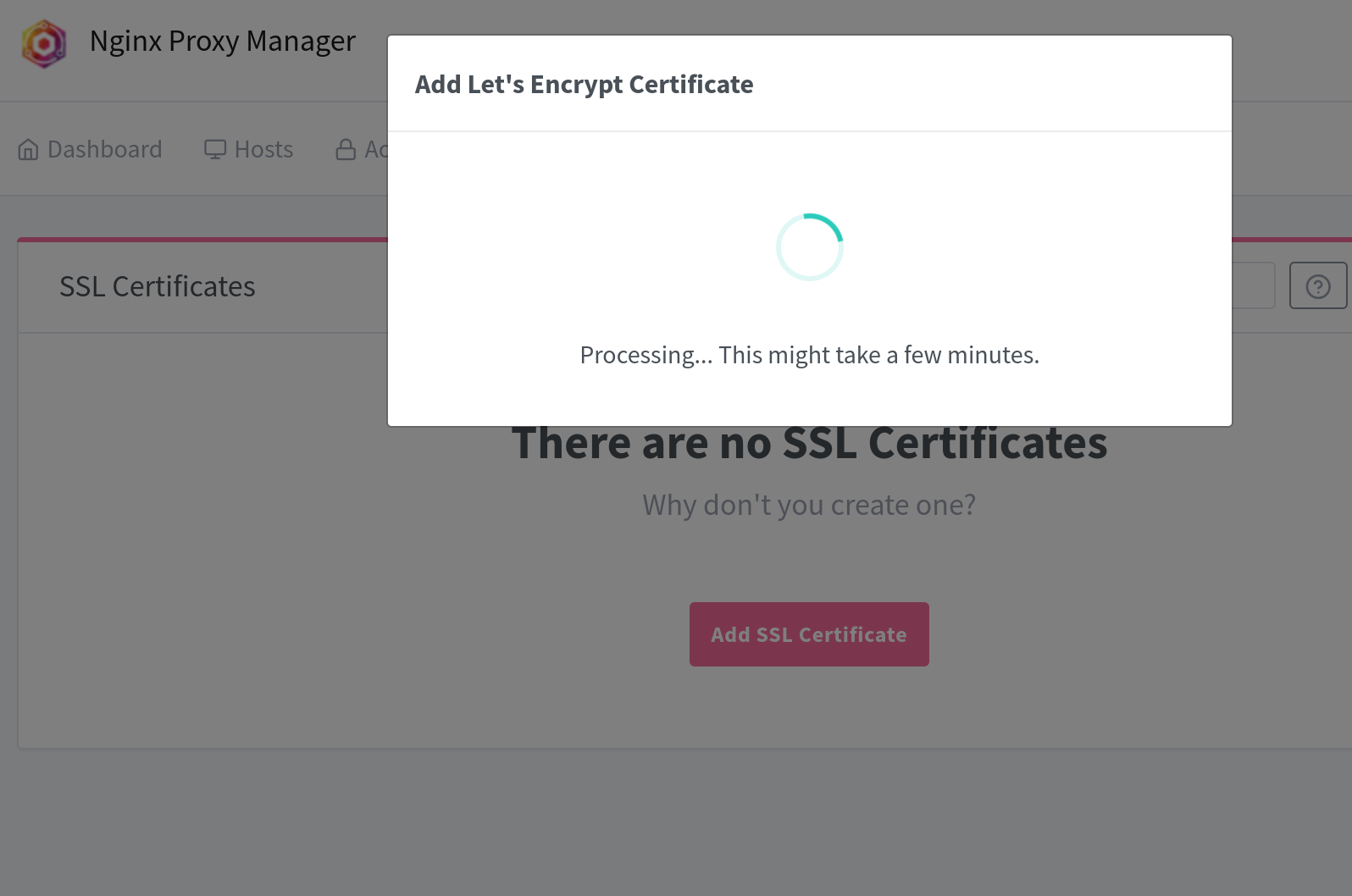This screenshot has height=896, width=1352.
Task: Open the Dashboard menu item
Action: point(104,150)
